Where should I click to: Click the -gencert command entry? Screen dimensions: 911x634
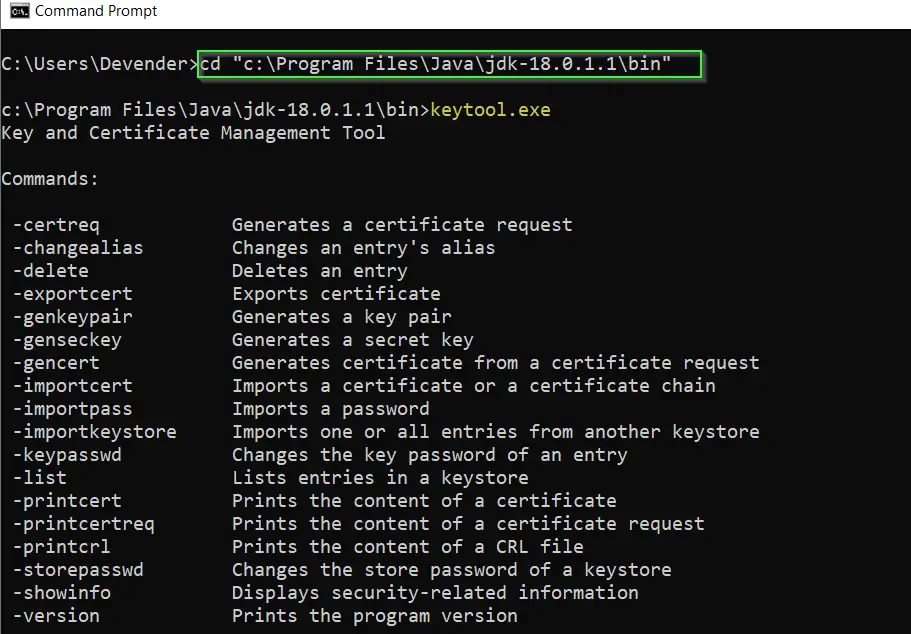pyautogui.click(x=56, y=362)
